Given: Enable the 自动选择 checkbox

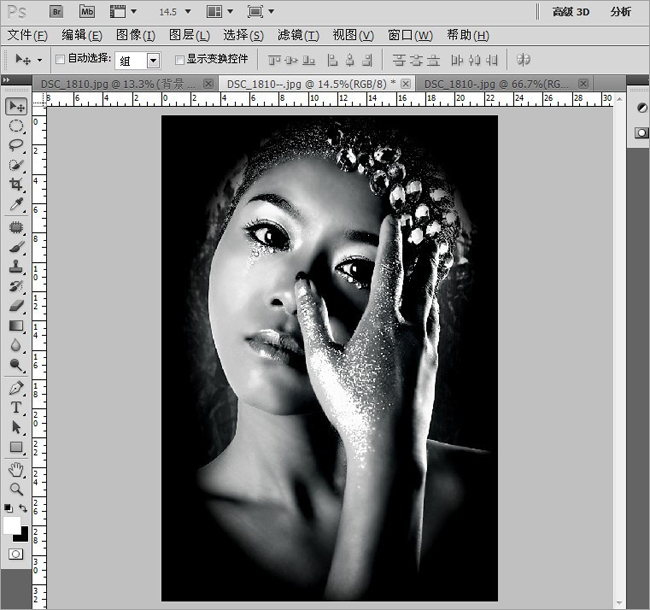Looking at the screenshot, I should click(x=60, y=59).
